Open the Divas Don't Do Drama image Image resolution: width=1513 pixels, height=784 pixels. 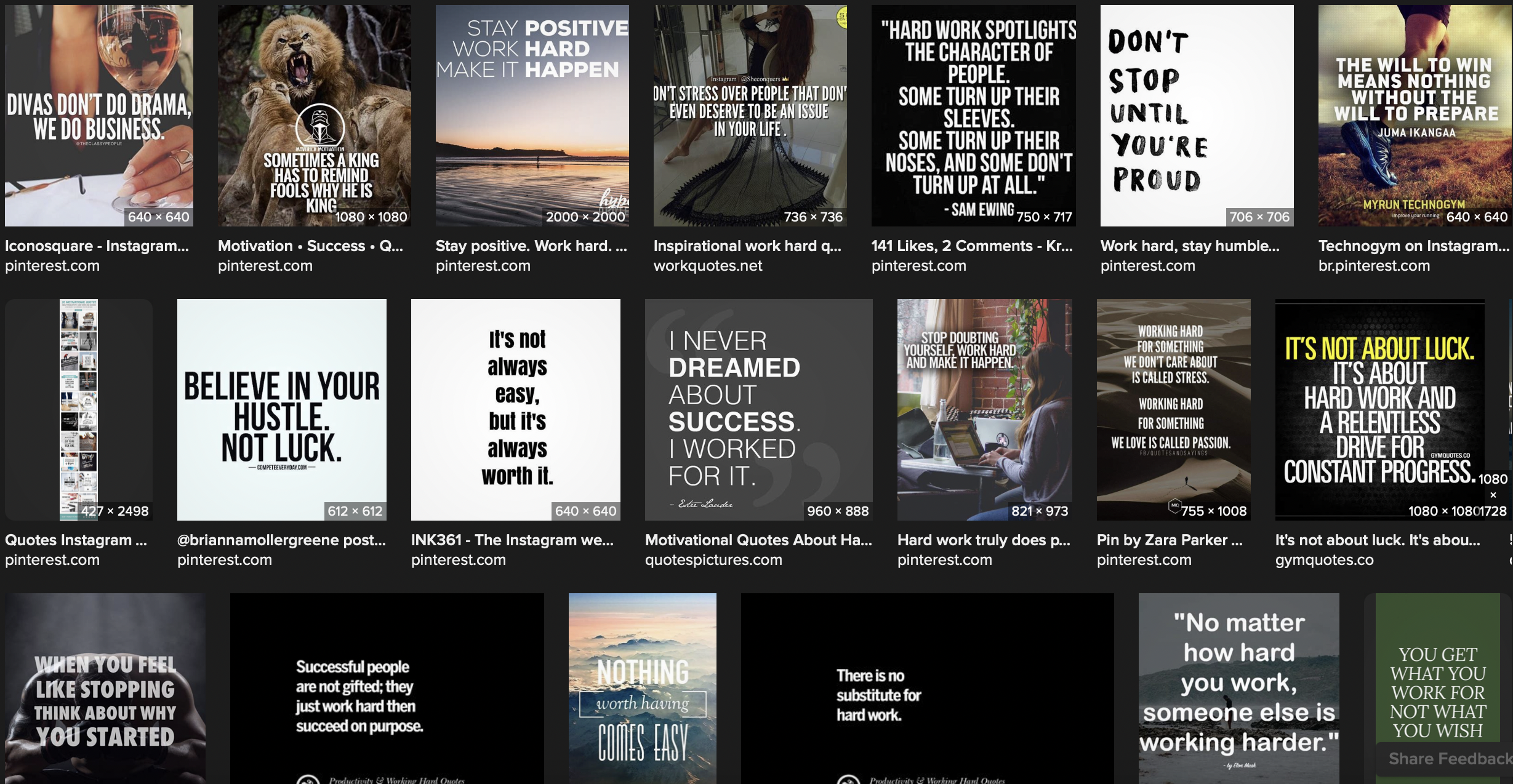(x=98, y=116)
